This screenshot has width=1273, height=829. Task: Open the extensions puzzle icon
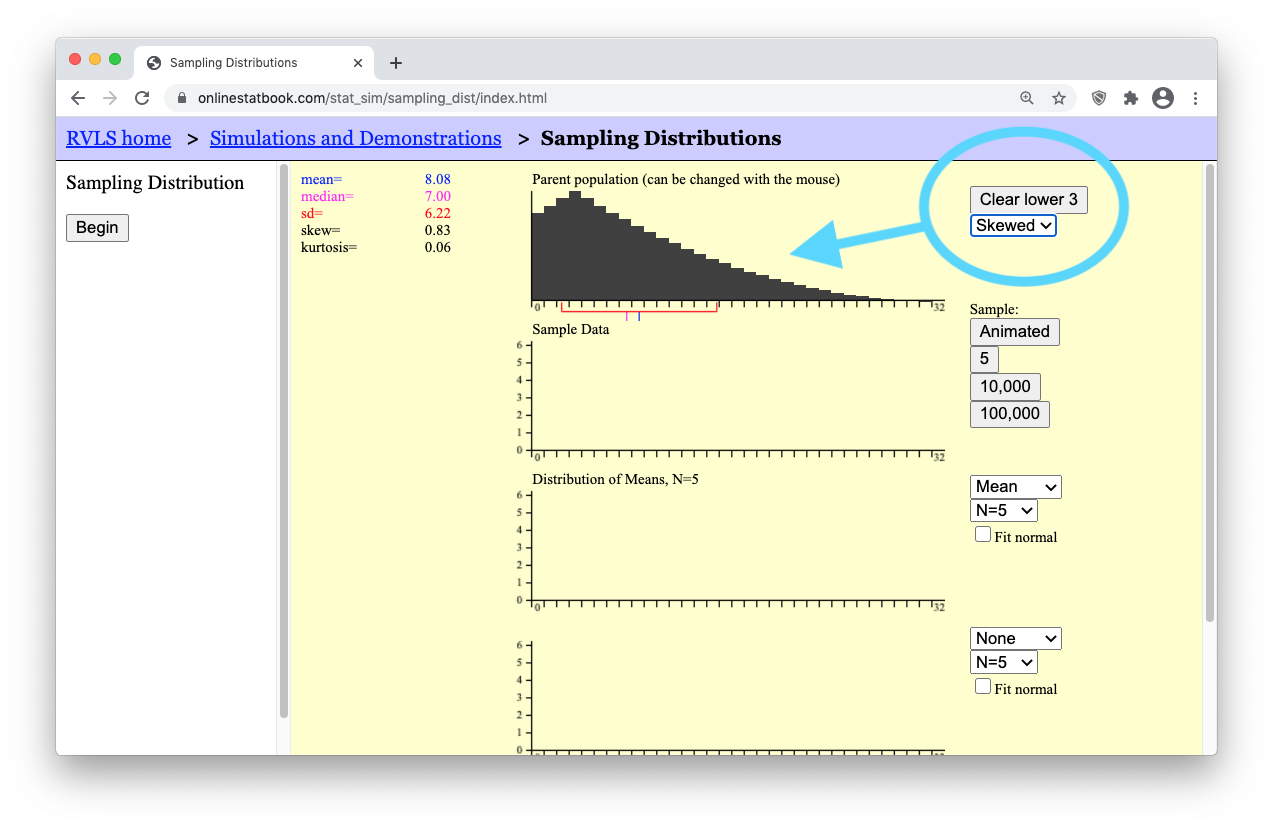pos(1131,98)
